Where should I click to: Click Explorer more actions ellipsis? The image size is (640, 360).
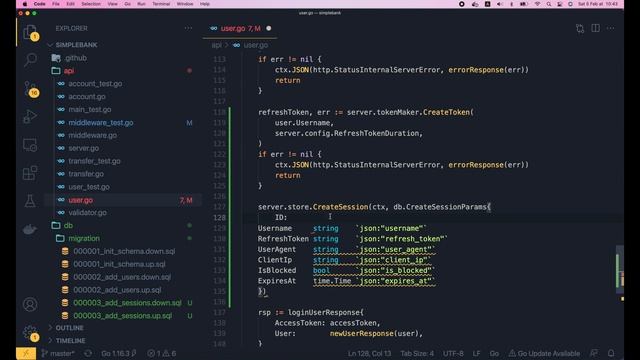(x=188, y=28)
